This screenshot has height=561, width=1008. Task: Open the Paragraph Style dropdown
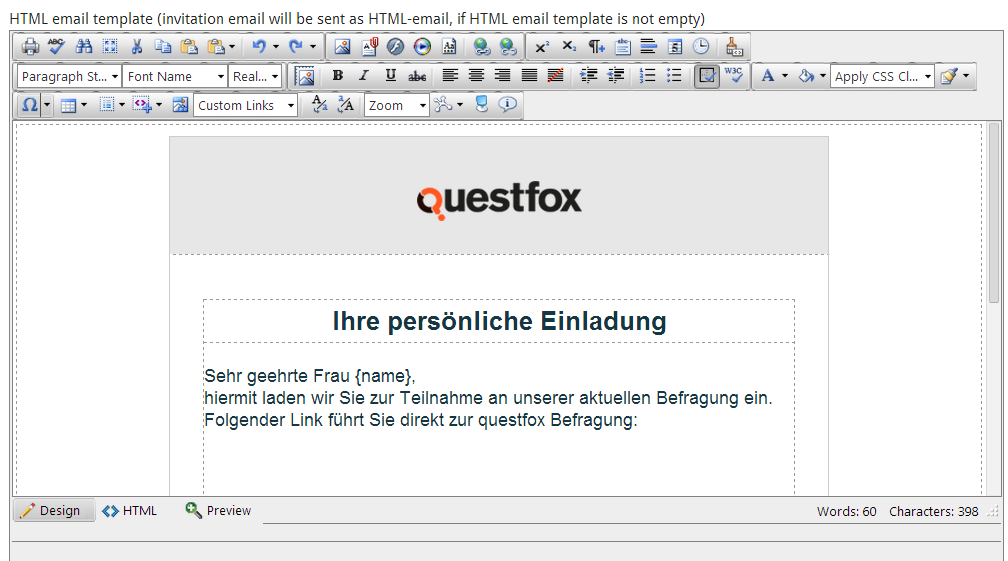[69, 76]
